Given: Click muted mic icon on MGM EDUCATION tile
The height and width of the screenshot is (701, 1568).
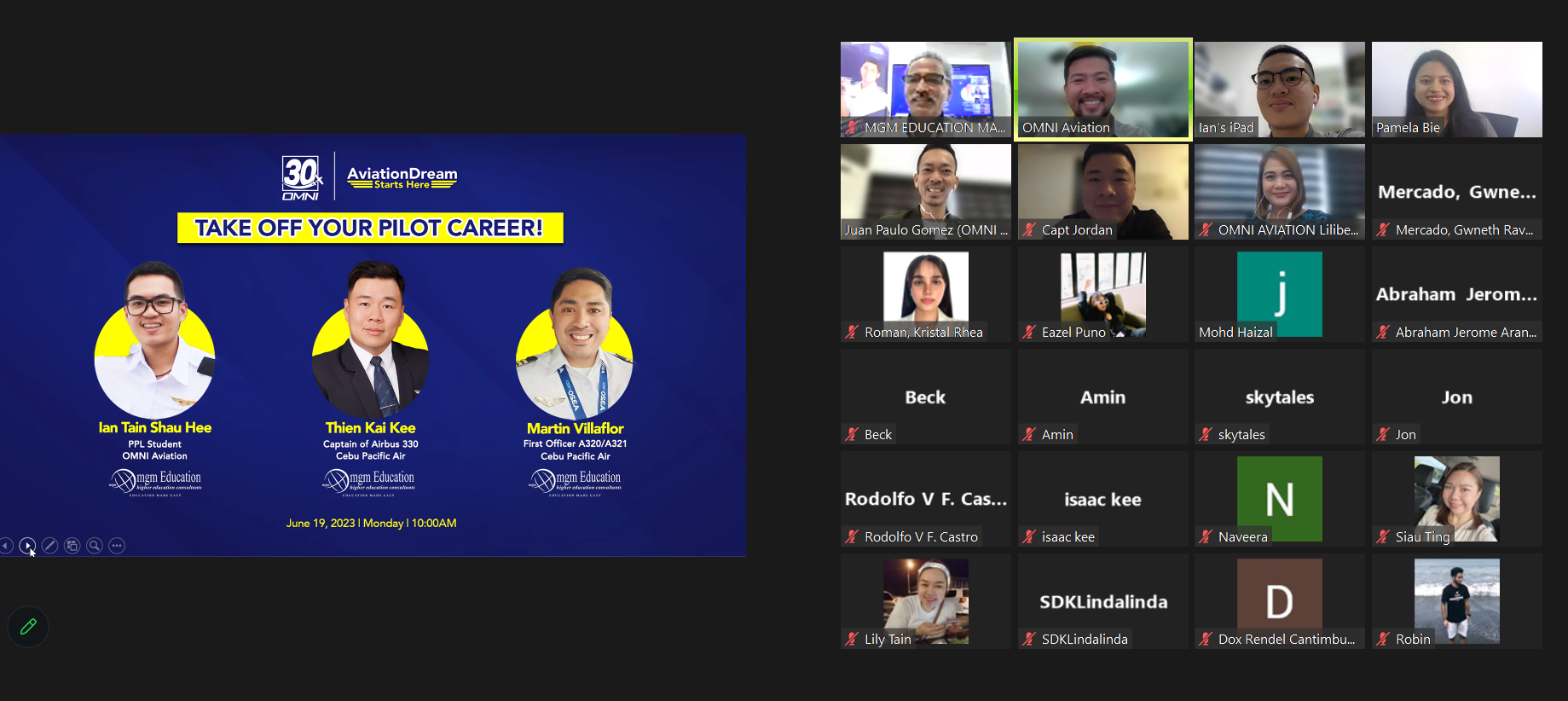Looking at the screenshot, I should tap(852, 128).
